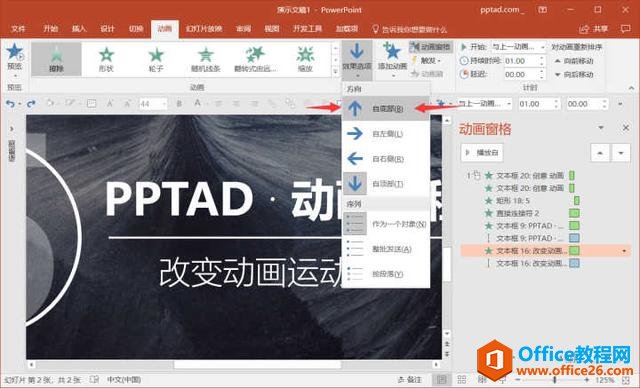Select 'From Bottom' (自底部) direction menu item
640x388 pixels.
[x=386, y=109]
